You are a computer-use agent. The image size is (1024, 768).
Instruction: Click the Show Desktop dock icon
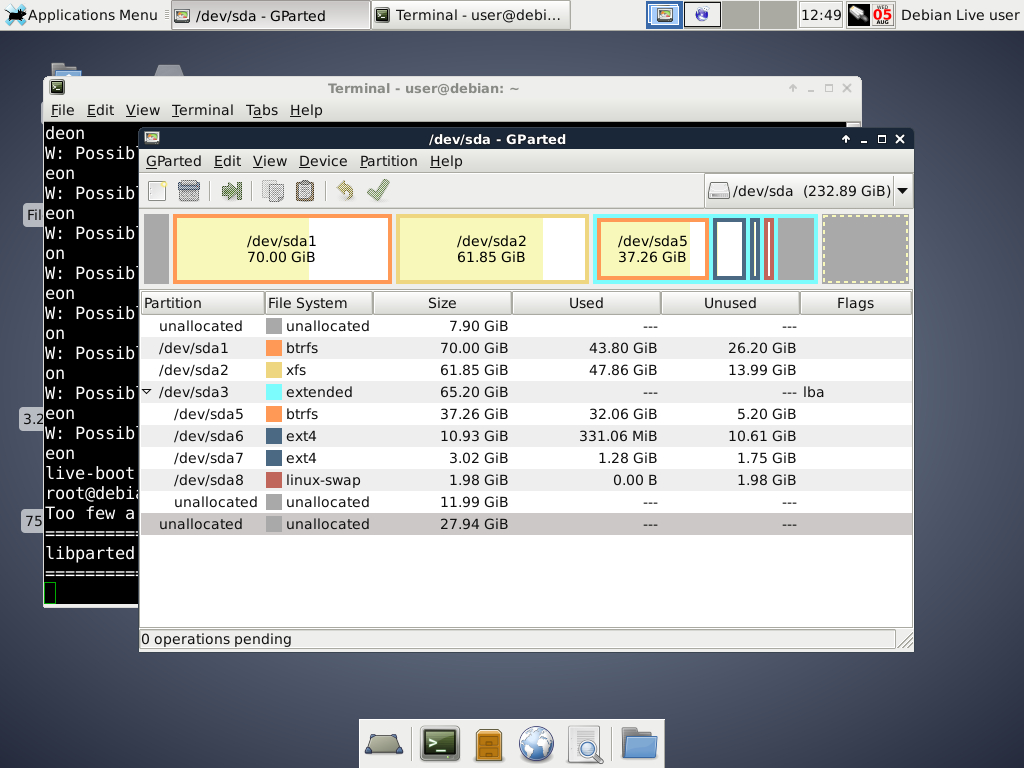click(x=384, y=744)
